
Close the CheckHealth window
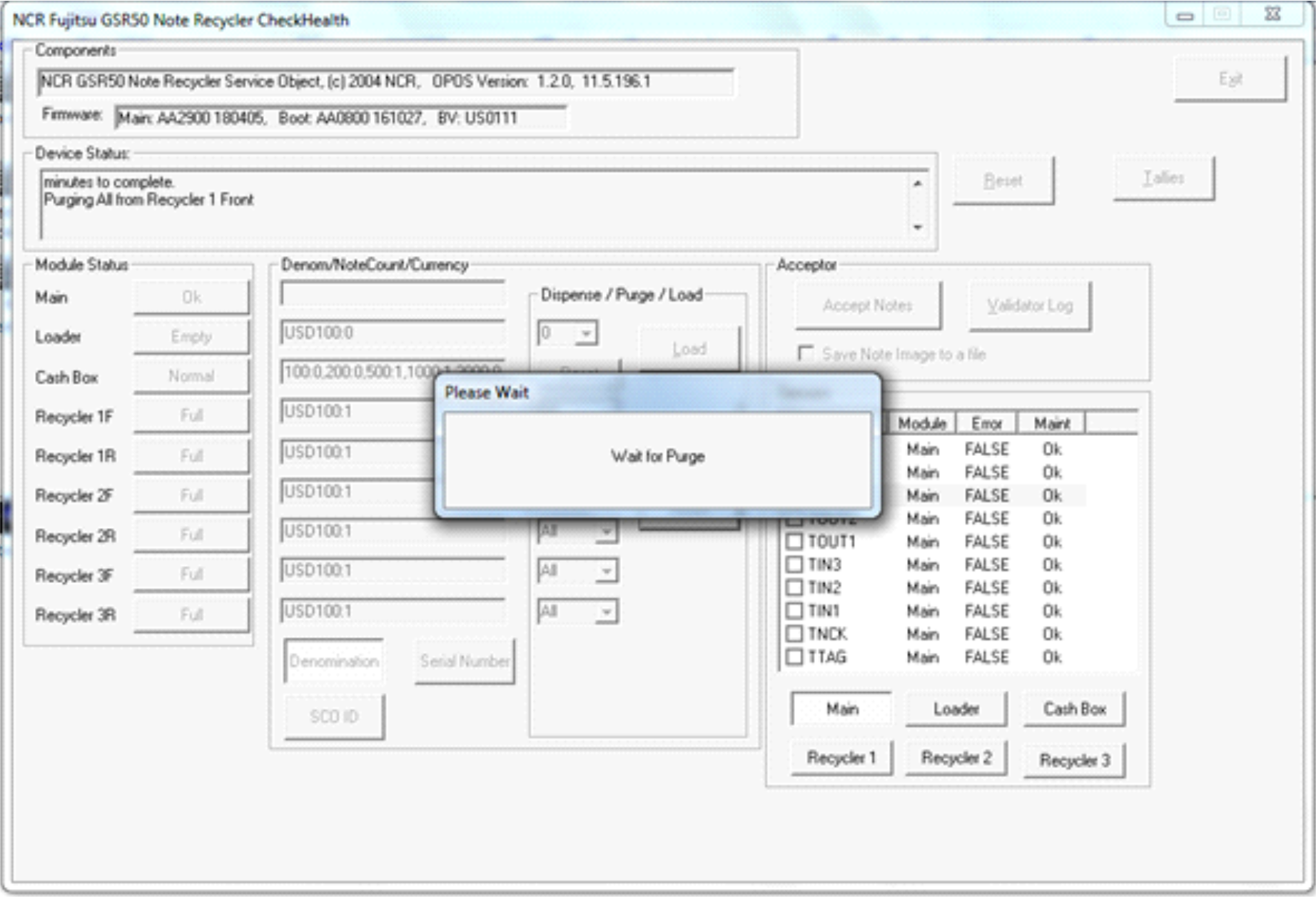click(x=1272, y=14)
